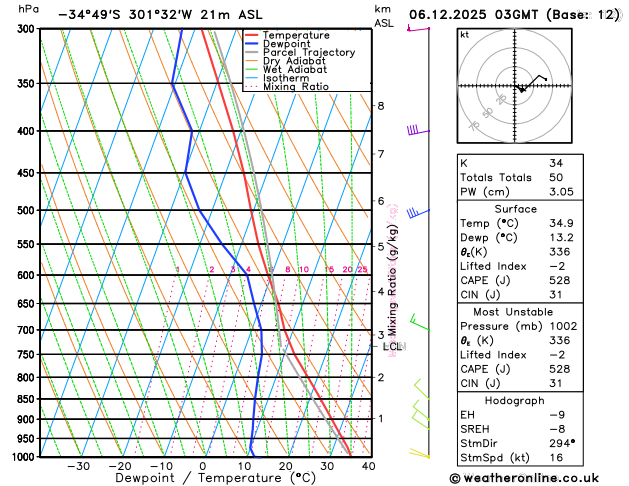The image size is (629, 486).
Task: Click the '-10' temperature axis label
Action: pyautogui.click(x=162, y=466)
